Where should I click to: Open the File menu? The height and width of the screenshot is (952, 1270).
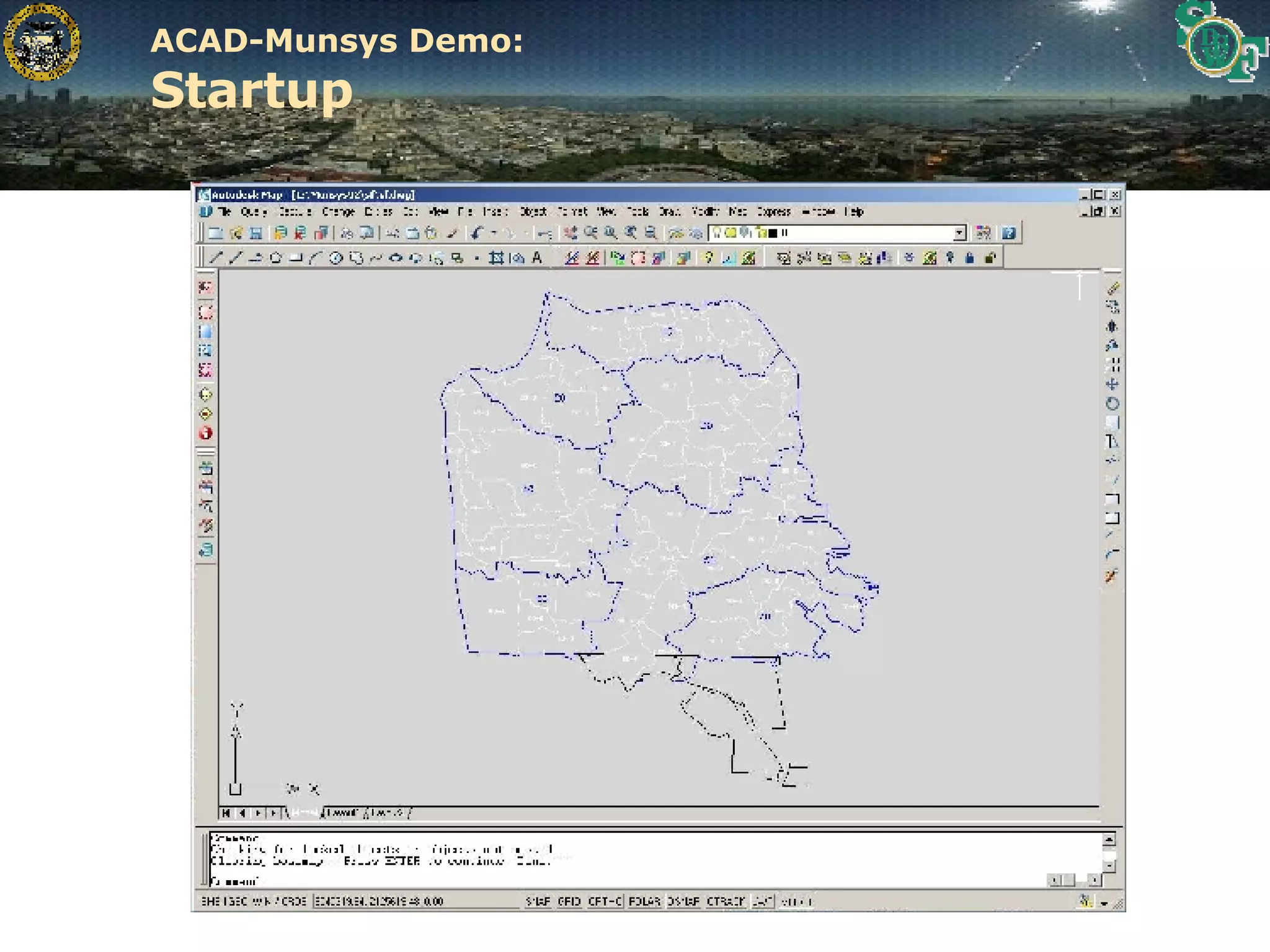coord(224,211)
